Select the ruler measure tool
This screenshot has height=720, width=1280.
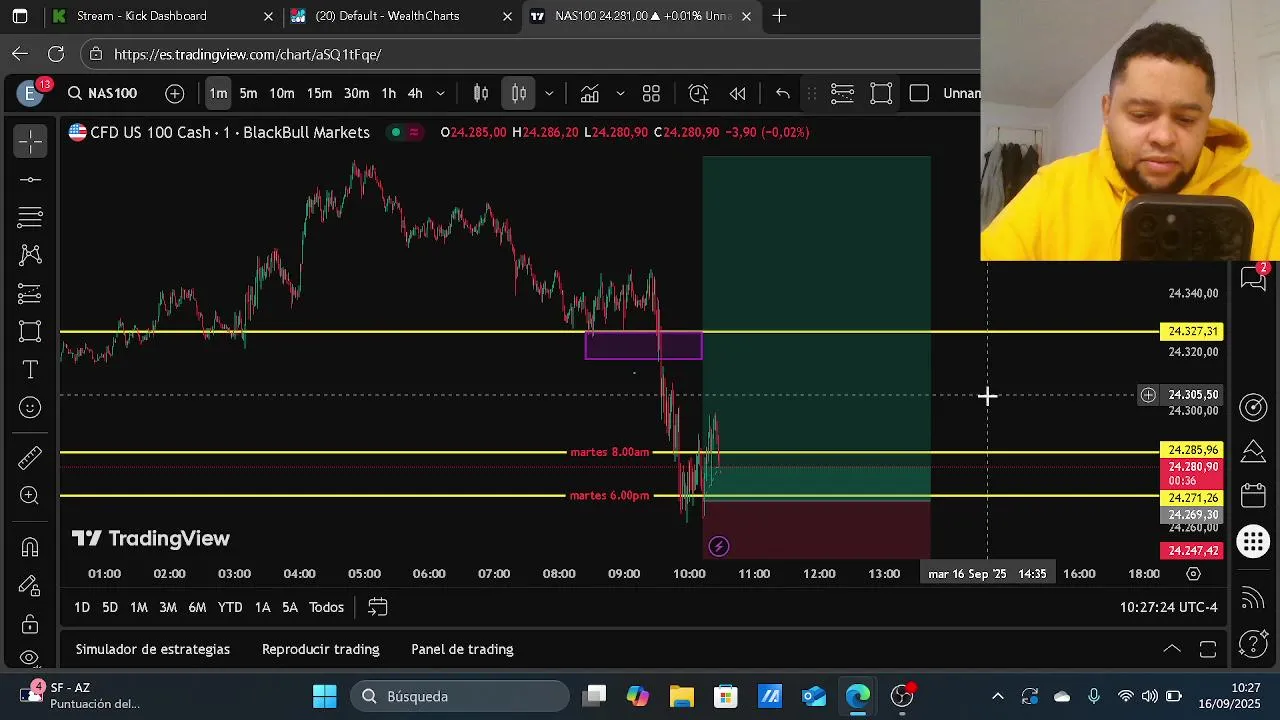[30, 458]
